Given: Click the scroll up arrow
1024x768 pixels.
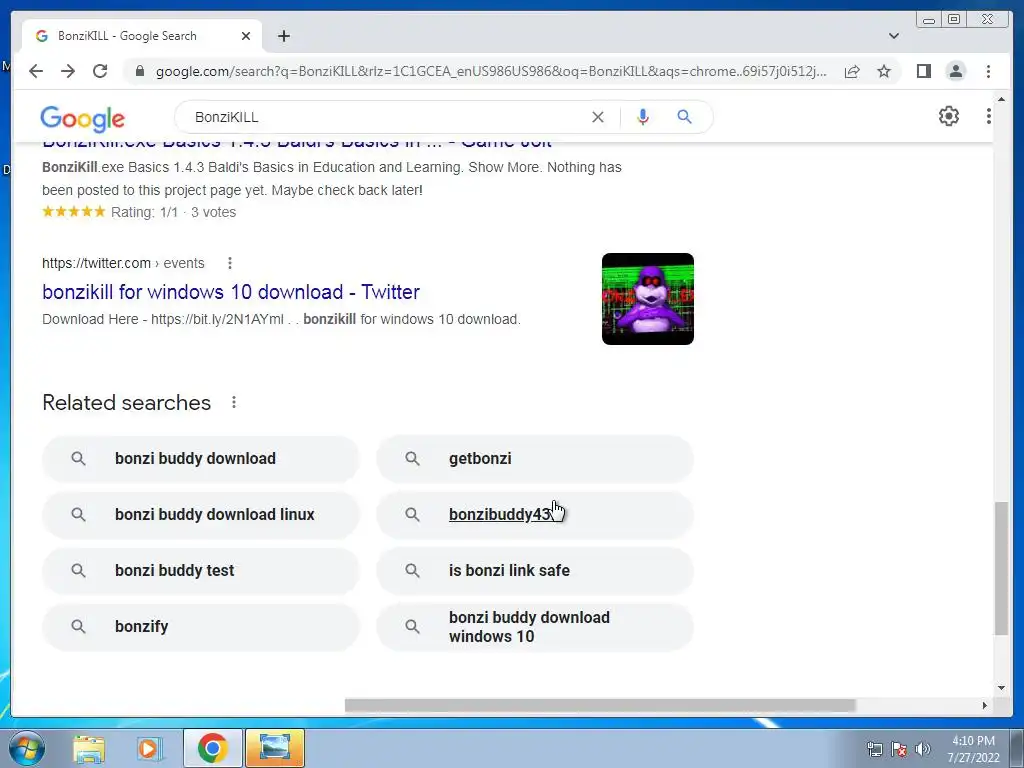Looking at the screenshot, I should (x=1001, y=99).
